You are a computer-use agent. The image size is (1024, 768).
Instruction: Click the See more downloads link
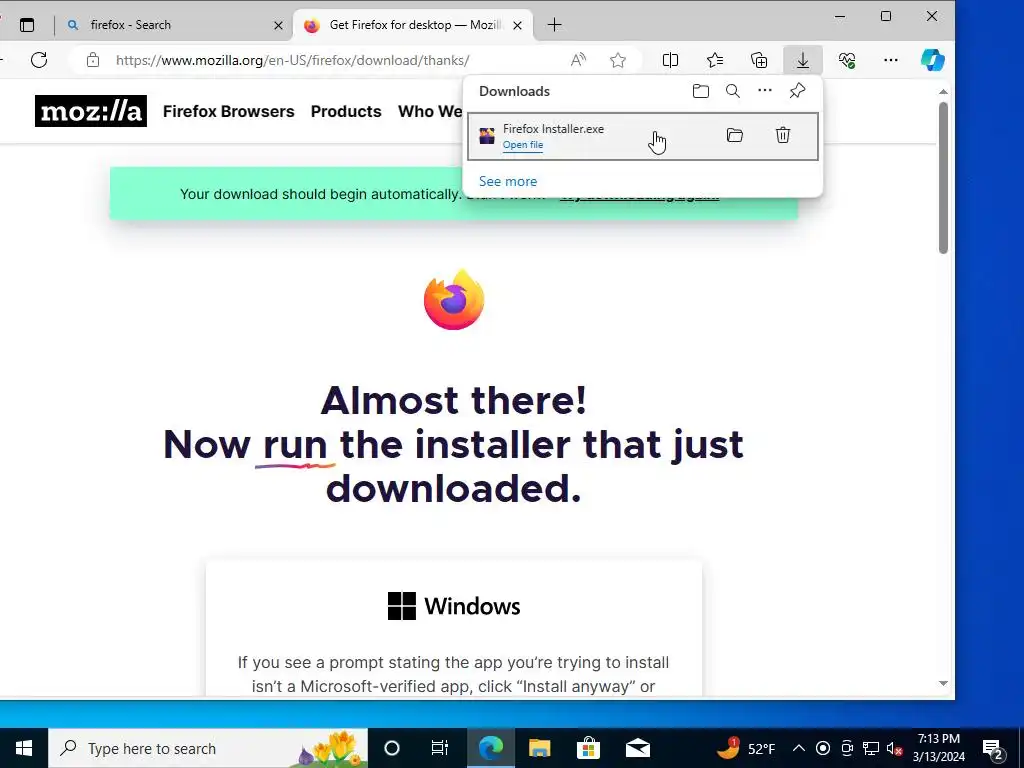[508, 182]
